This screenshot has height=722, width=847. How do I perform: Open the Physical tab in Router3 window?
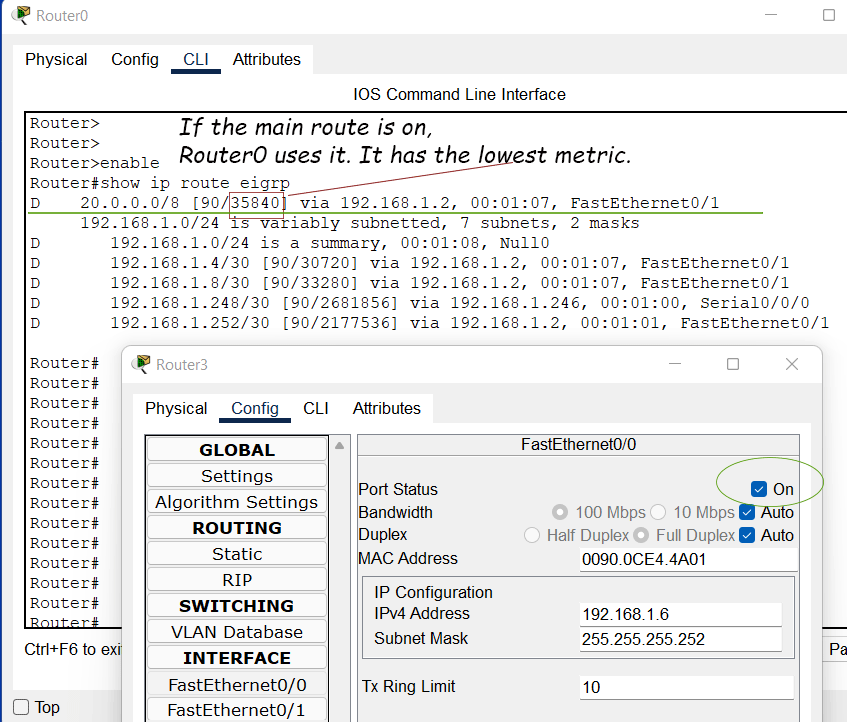(176, 408)
